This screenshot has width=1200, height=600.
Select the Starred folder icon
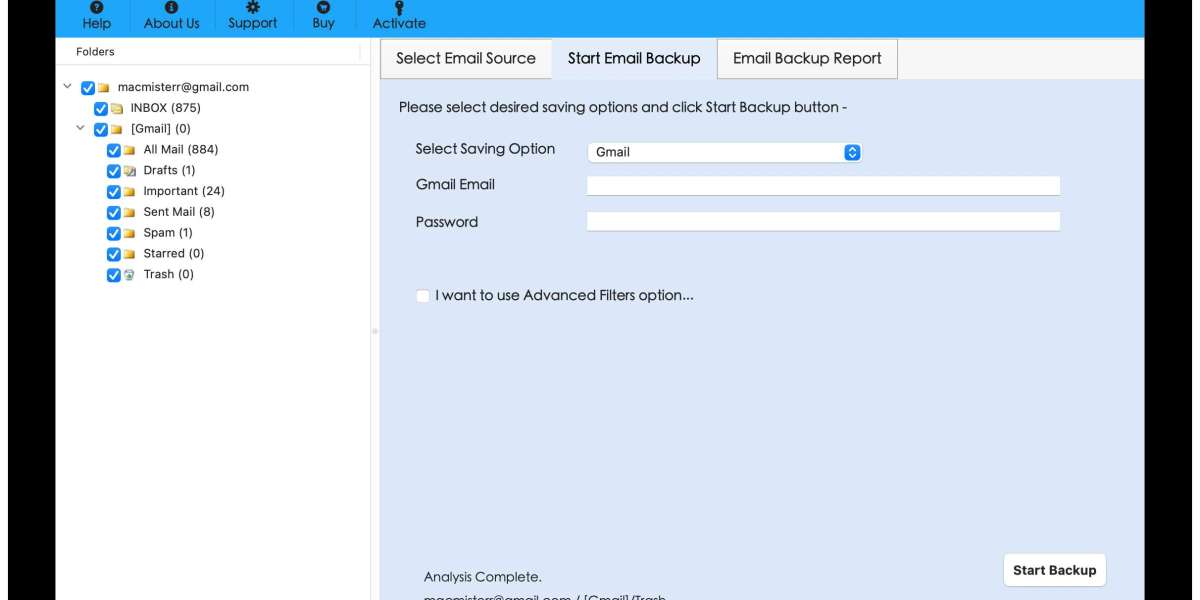[x=129, y=254]
